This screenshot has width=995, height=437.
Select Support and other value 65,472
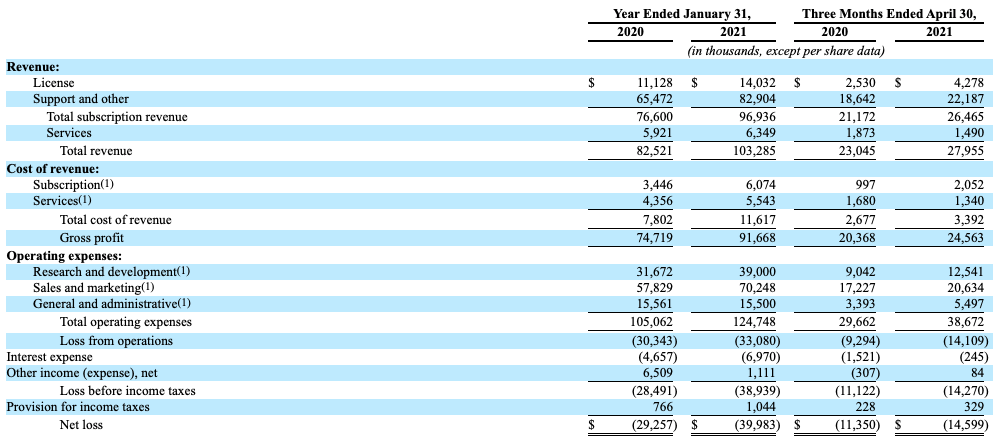tap(655, 99)
